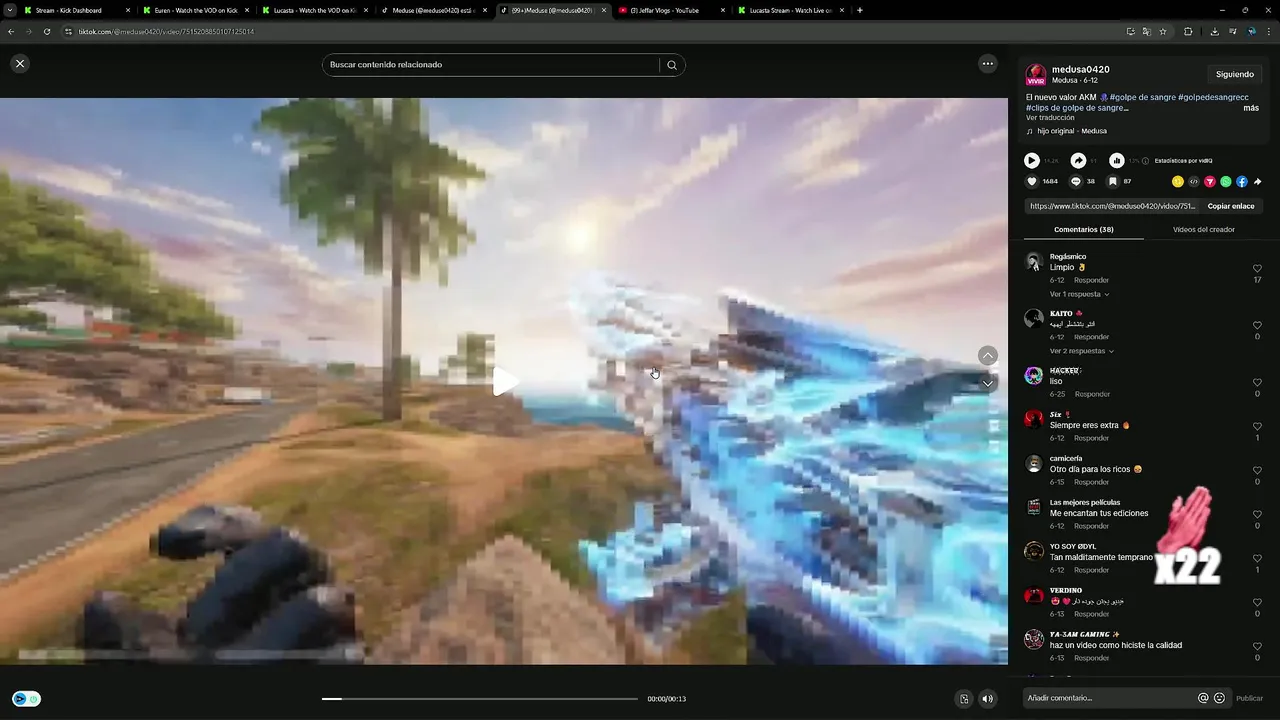Open comments via speech bubble icon

[1076, 182]
